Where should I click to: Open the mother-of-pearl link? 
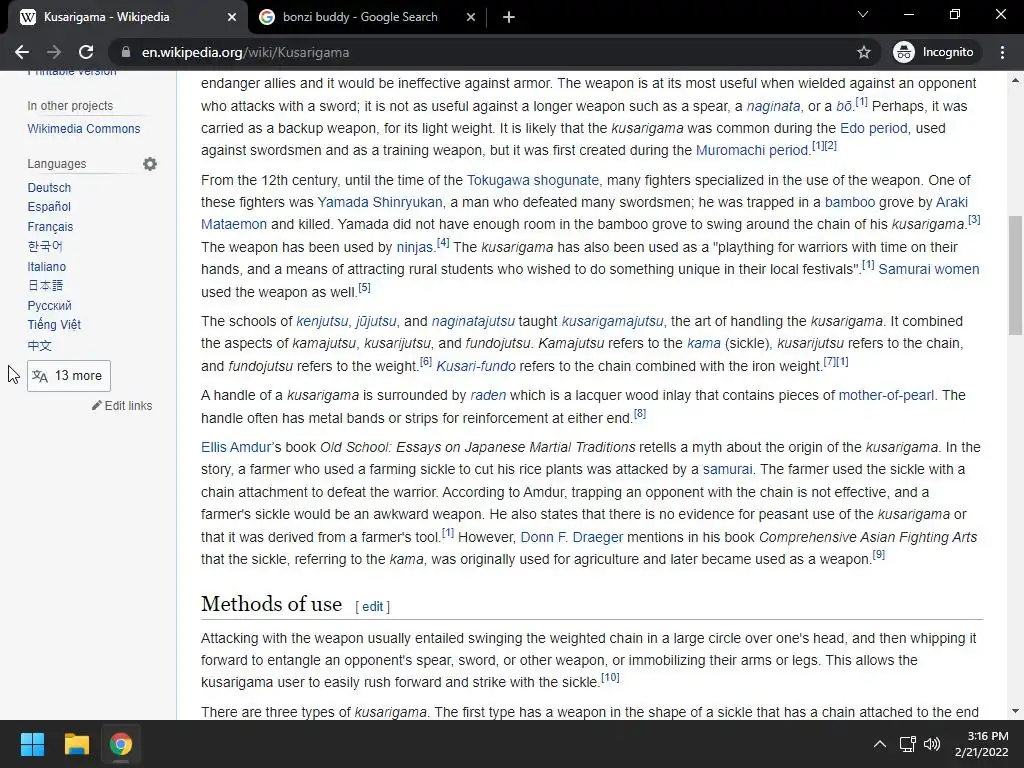(x=886, y=395)
